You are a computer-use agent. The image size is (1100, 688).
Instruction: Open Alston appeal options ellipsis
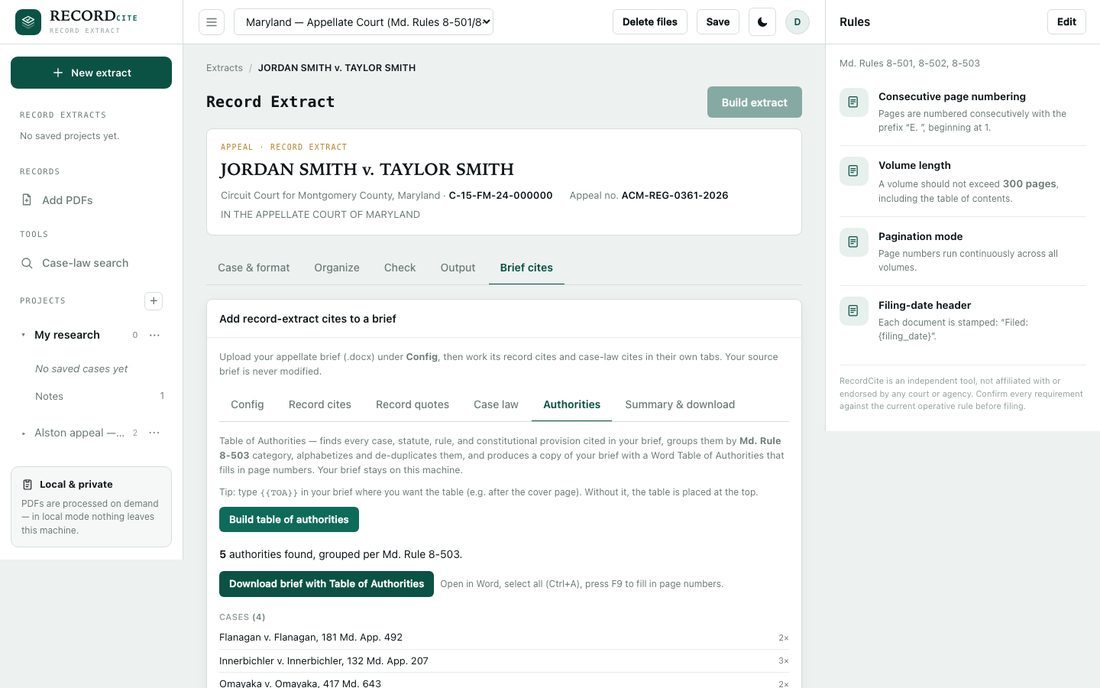click(x=154, y=433)
